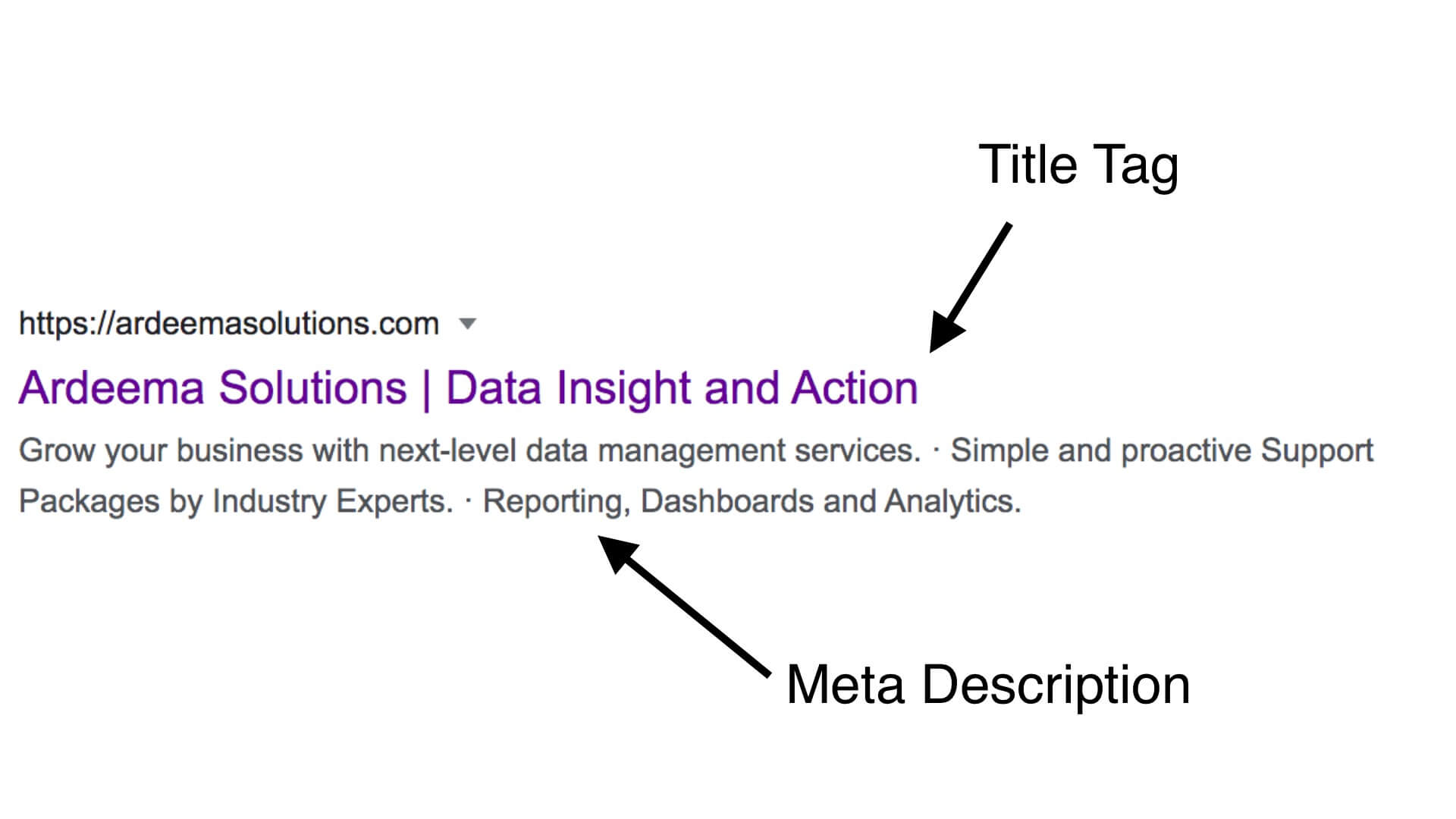The image size is (1456, 819).
Task: Click the https://ardeemasolutions.com URL text
Action: coord(228,324)
